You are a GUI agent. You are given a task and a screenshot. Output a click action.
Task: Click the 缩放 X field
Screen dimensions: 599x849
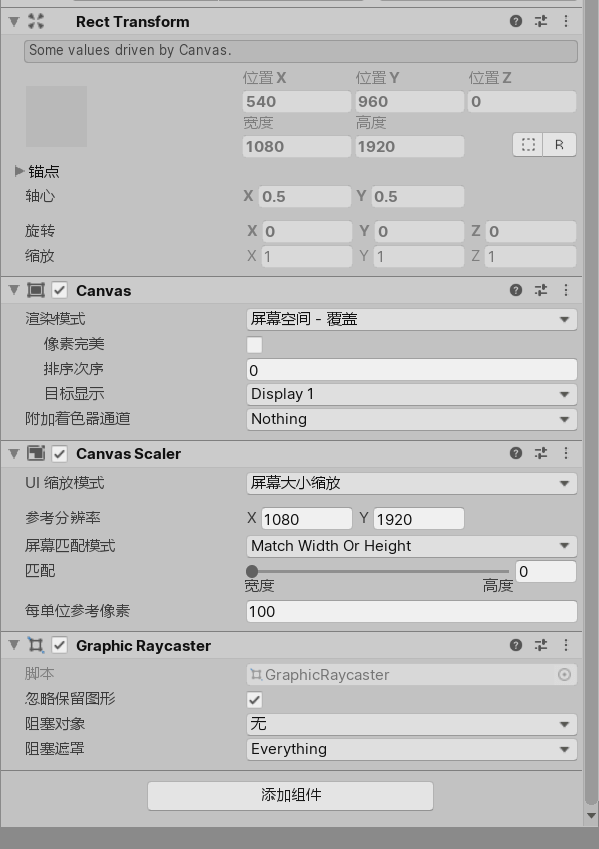307,256
